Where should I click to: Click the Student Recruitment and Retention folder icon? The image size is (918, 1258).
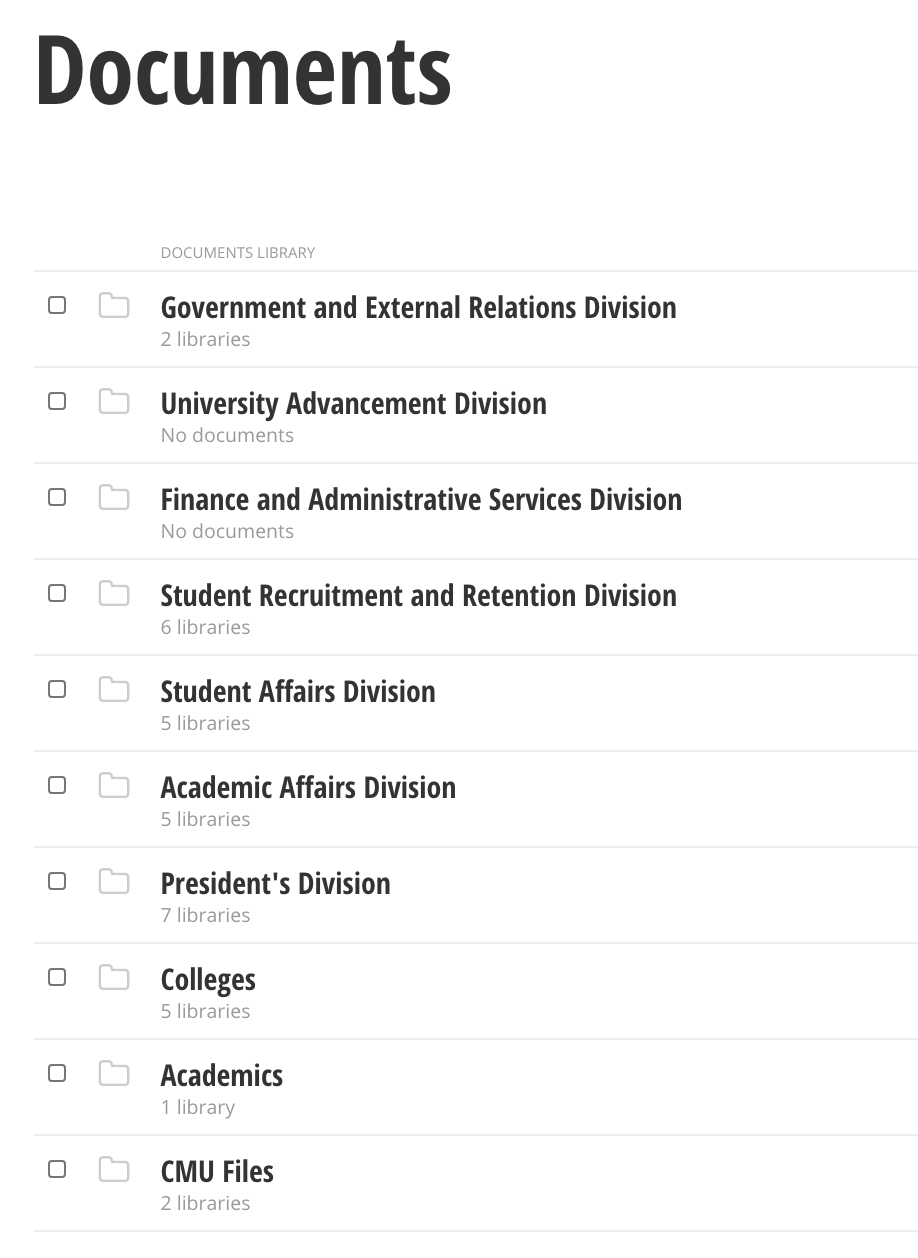click(x=114, y=594)
